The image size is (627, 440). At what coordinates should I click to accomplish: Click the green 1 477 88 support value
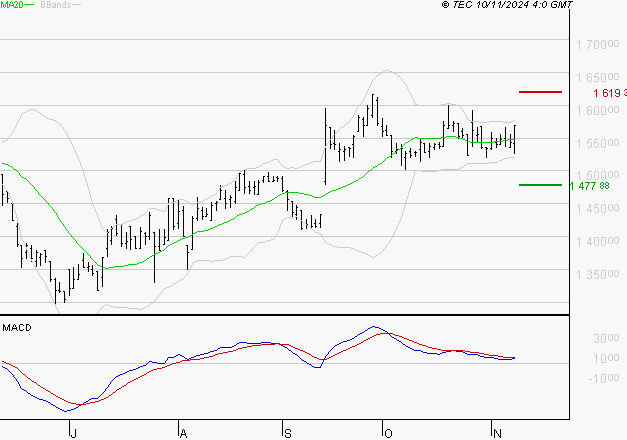[x=589, y=186]
